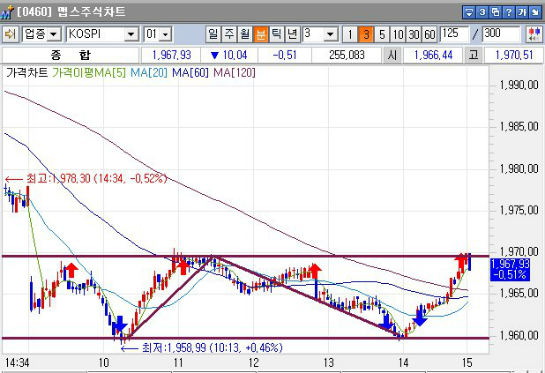Select the 5-minute interval button
Viewport: 545px width, 373px height.
pyautogui.click(x=382, y=34)
